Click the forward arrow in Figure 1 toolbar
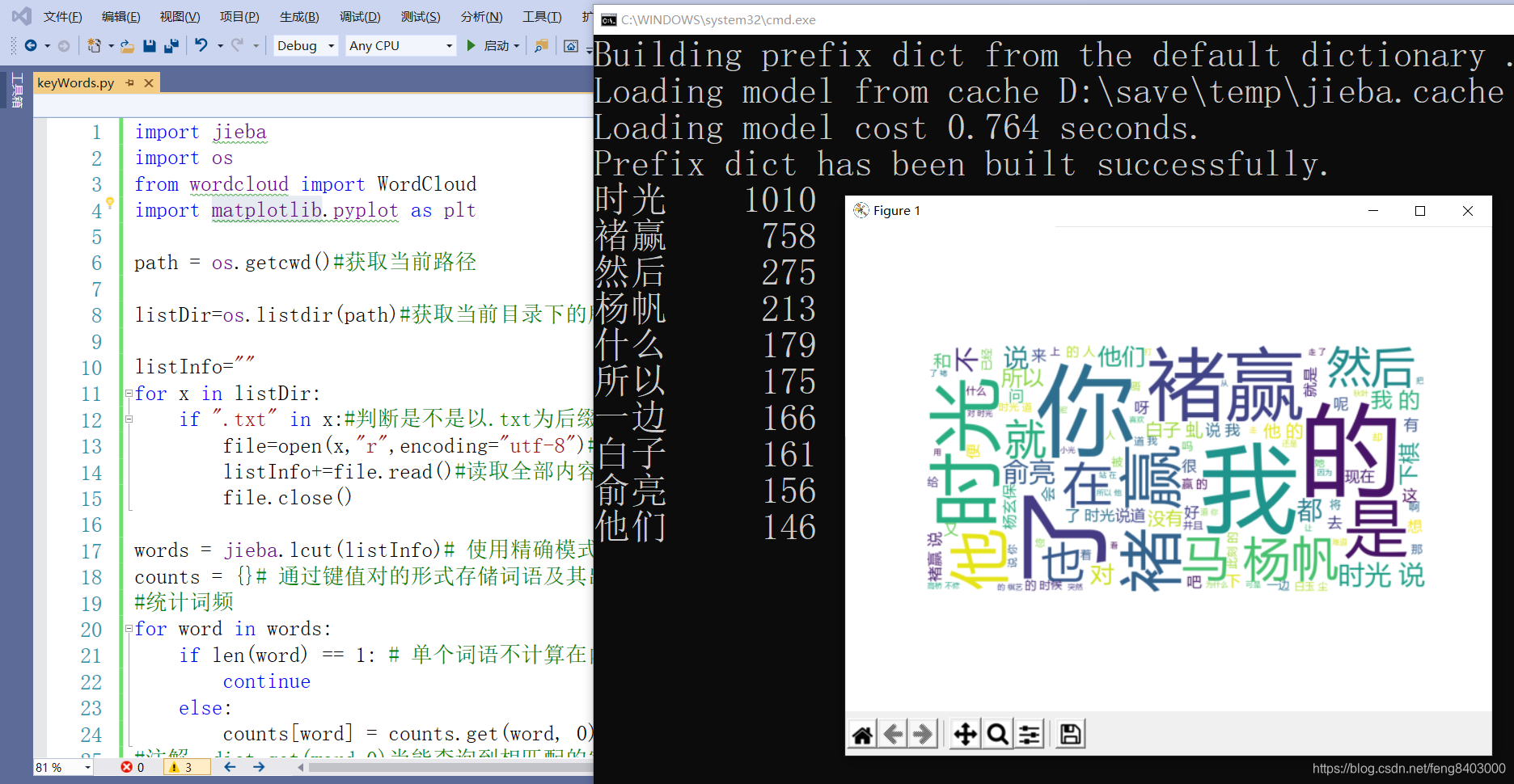 point(923,733)
